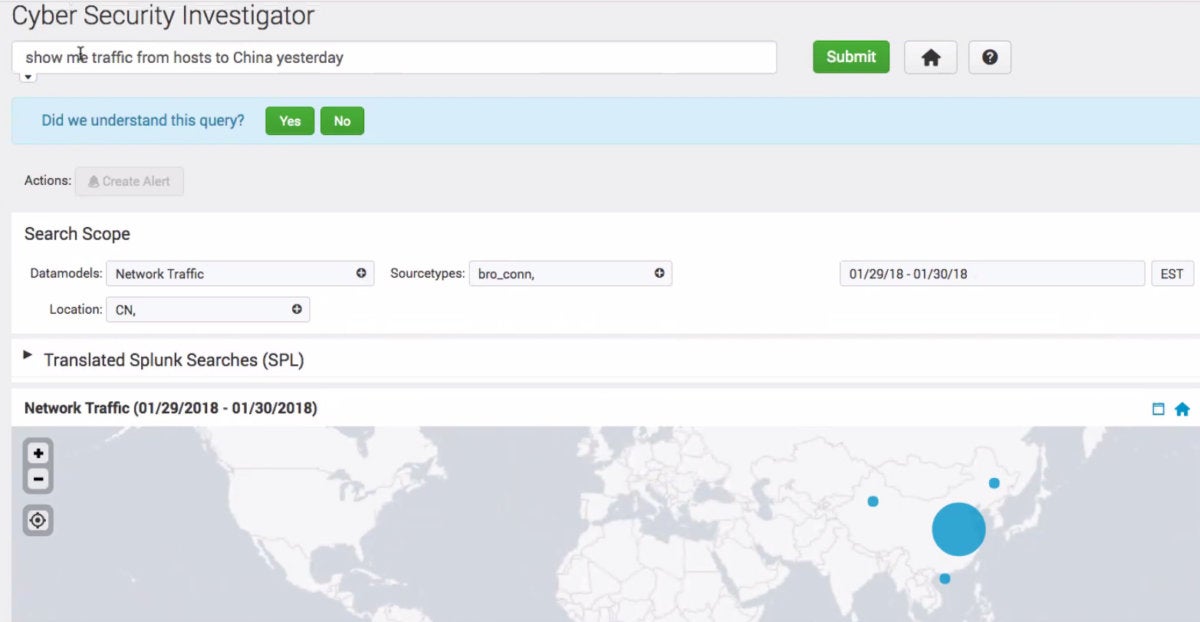This screenshot has width=1200, height=622.
Task: Reject query understanding with No
Action: click(x=342, y=121)
